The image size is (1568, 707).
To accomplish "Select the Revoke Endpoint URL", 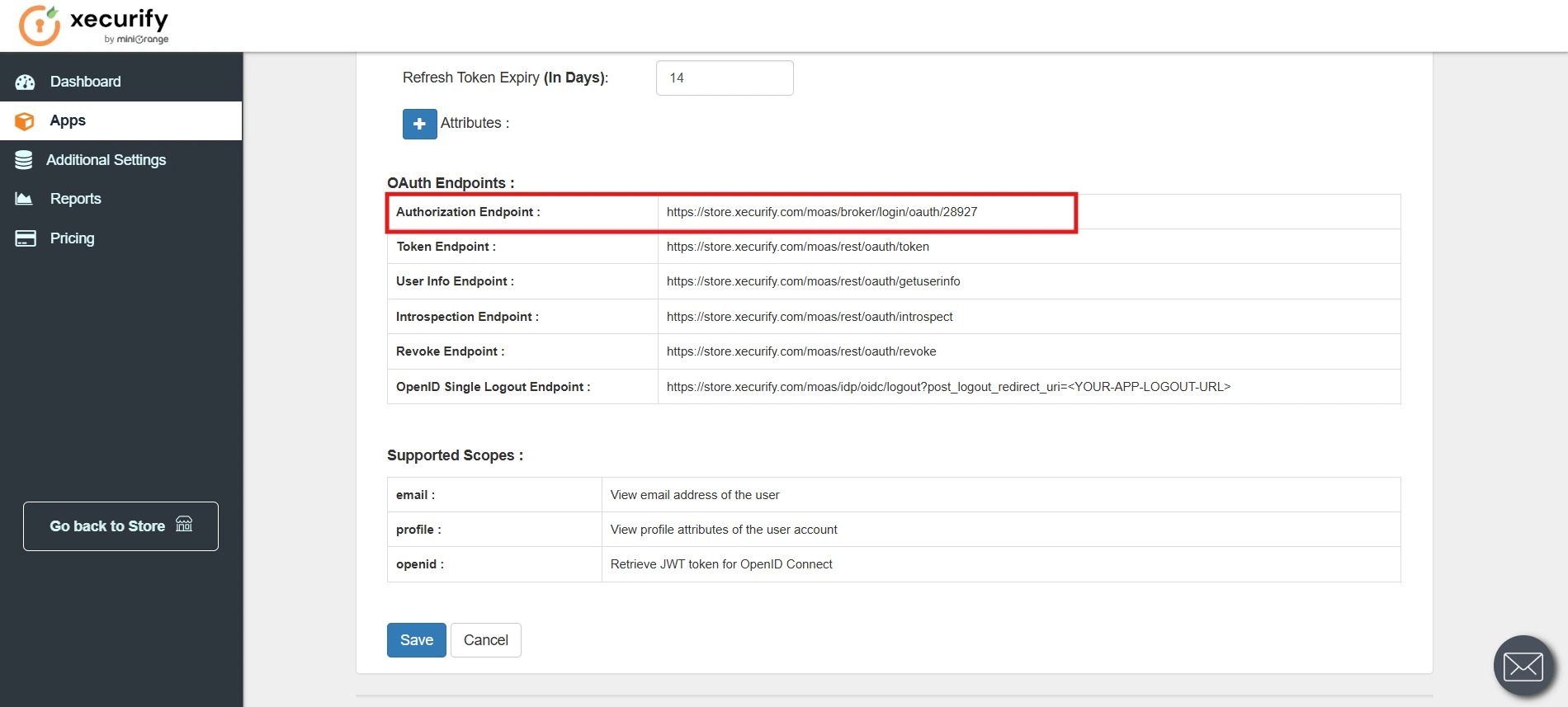I will (801, 351).
